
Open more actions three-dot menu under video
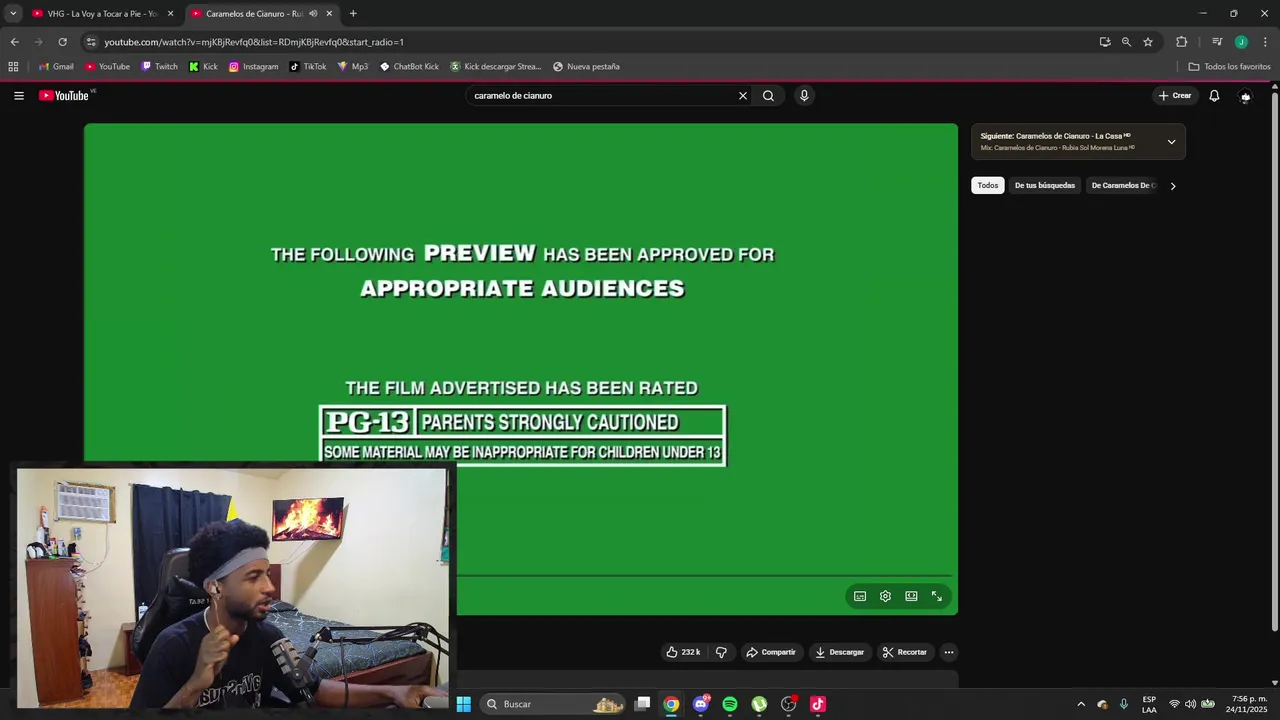pyautogui.click(x=949, y=652)
